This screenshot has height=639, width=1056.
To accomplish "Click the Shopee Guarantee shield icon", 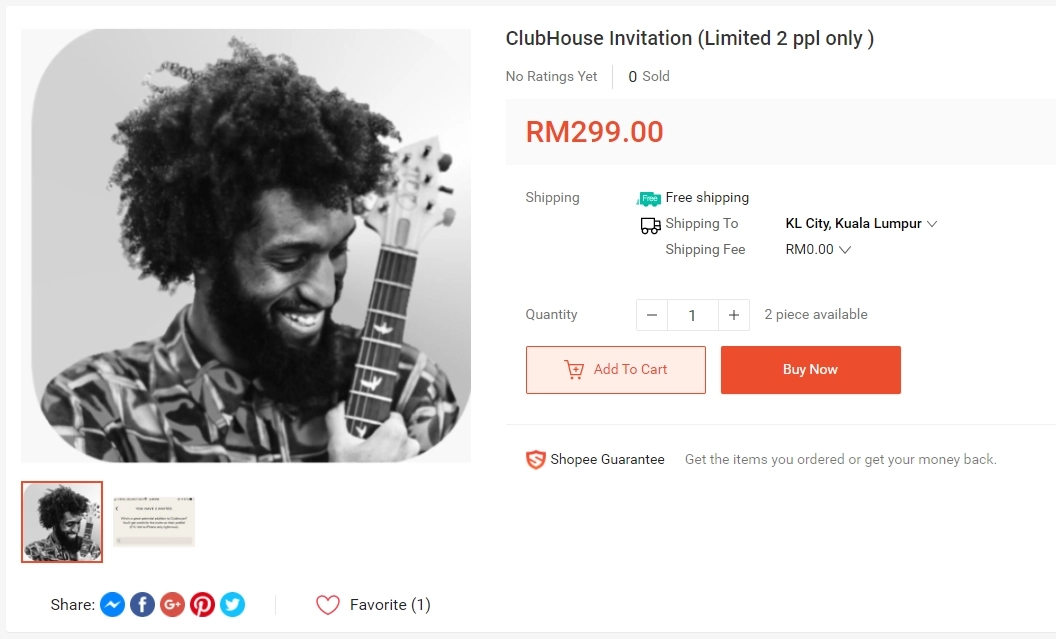I will (536, 460).
